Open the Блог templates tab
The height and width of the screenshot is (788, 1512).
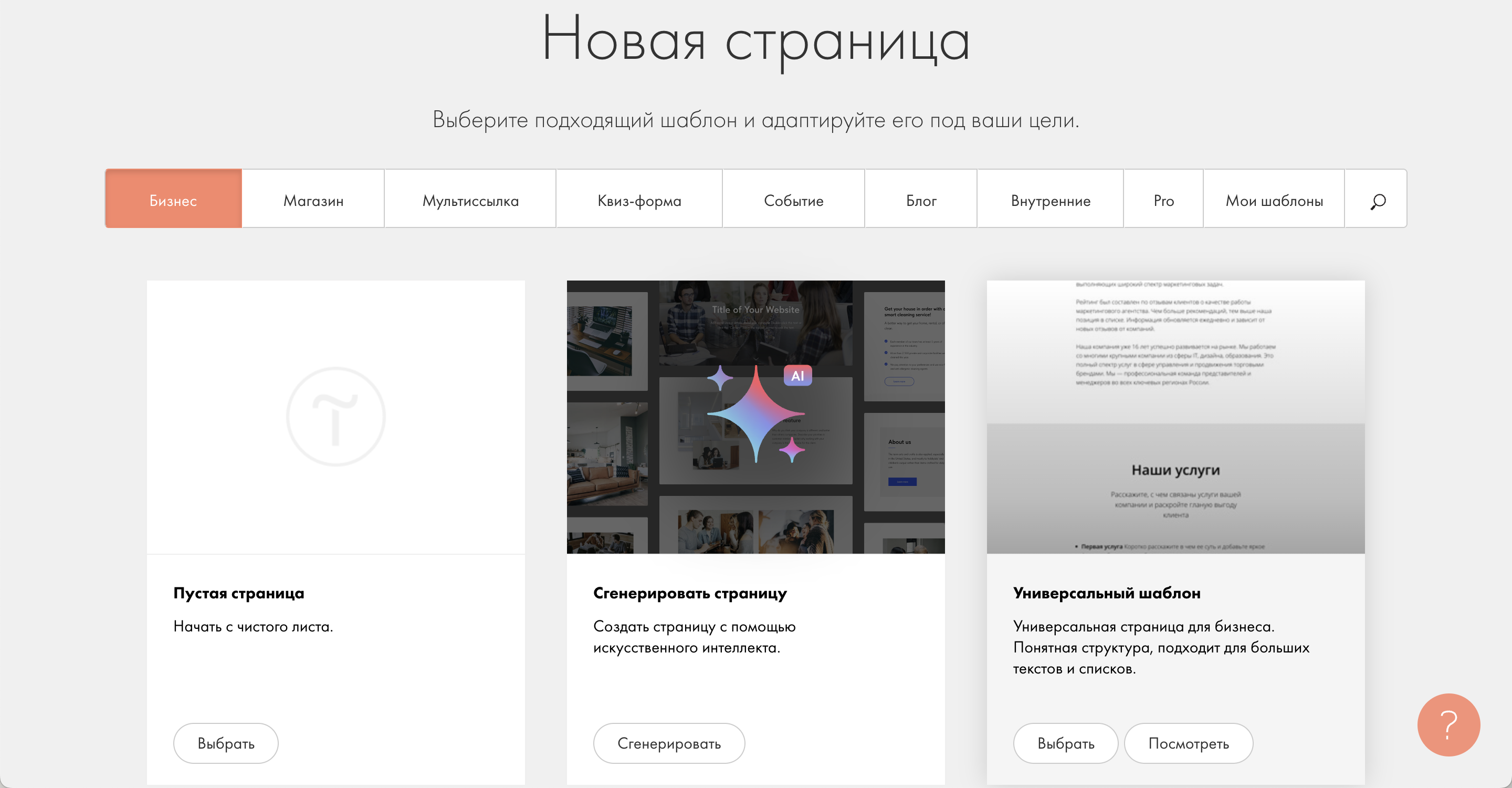(920, 200)
